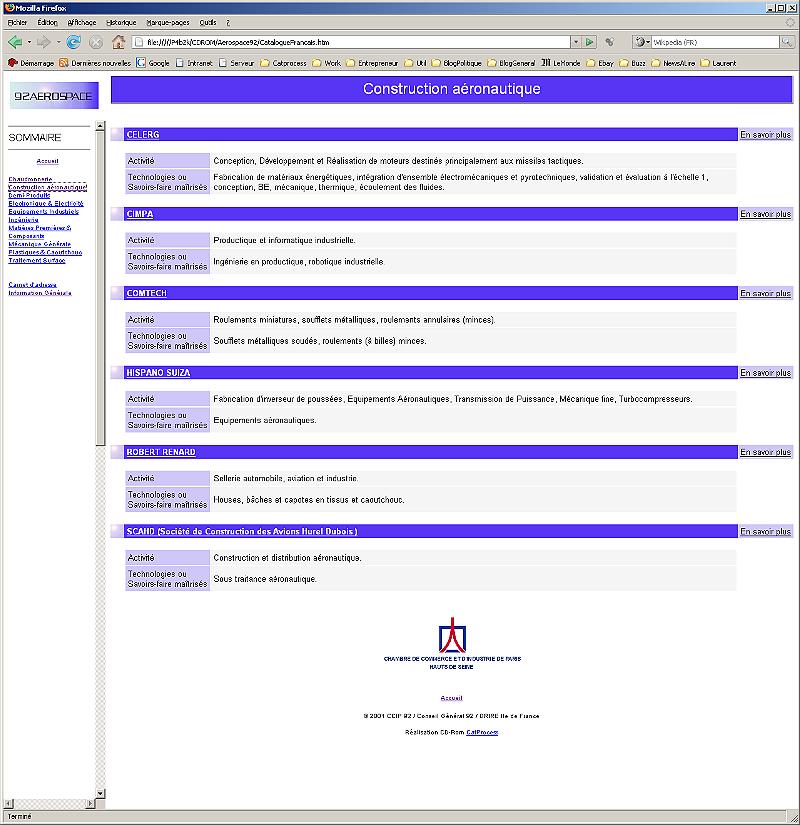Click En savoir plus for ROBERT RENARD
This screenshot has width=800, height=825.
coord(765,452)
